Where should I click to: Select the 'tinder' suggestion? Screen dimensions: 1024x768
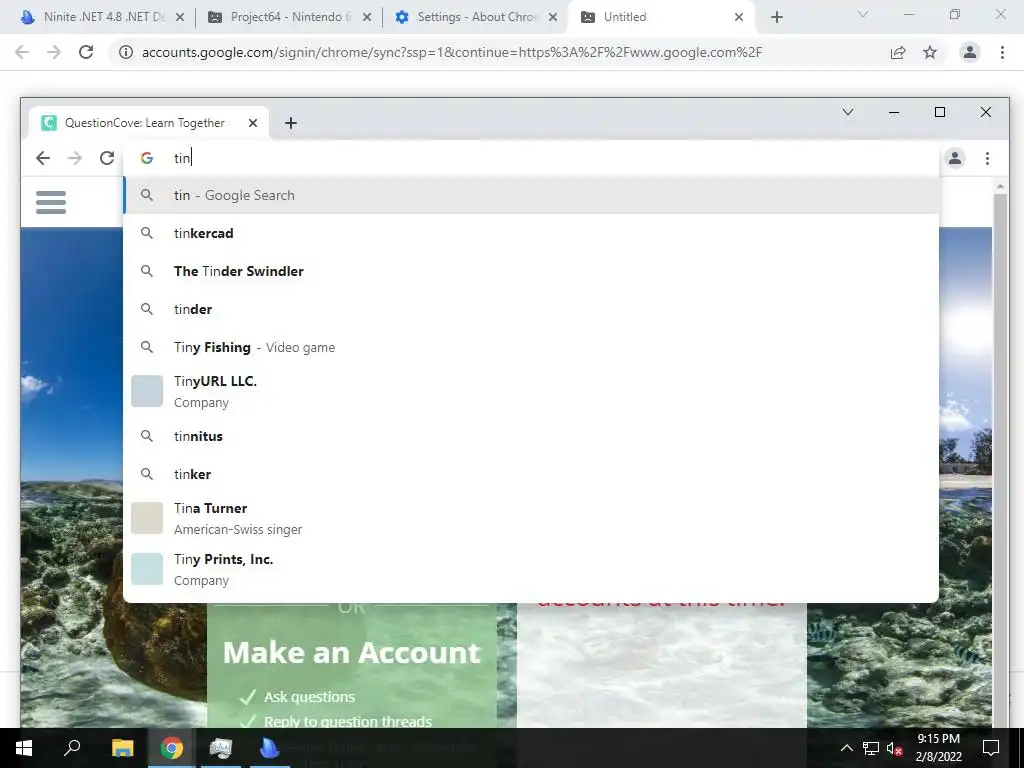click(x=531, y=309)
